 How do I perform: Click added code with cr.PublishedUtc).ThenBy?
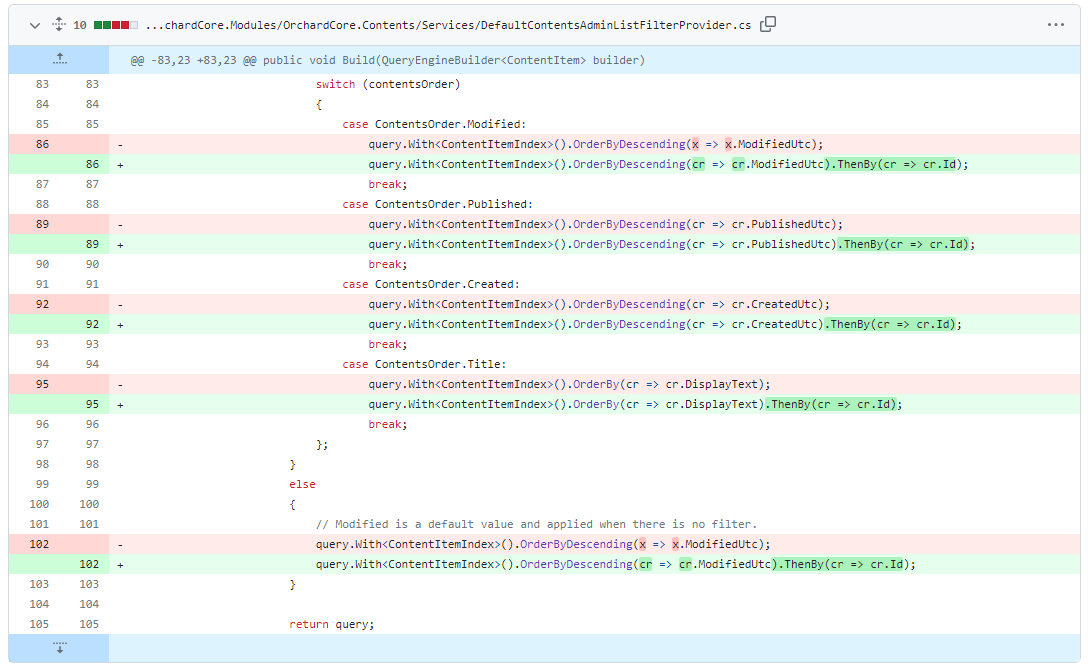(x=672, y=244)
